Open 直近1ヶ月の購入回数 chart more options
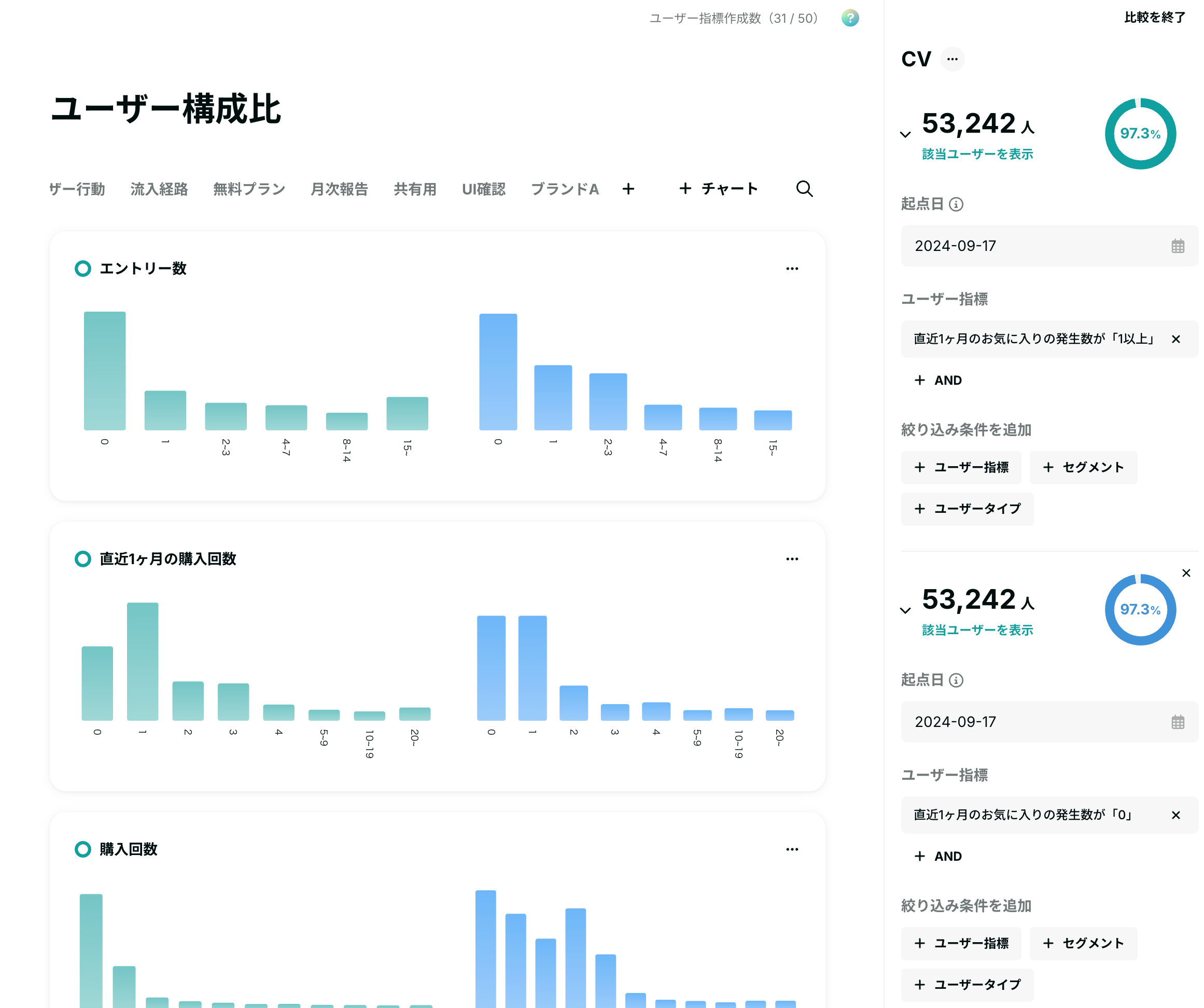The image size is (1204, 1008). tap(792, 558)
